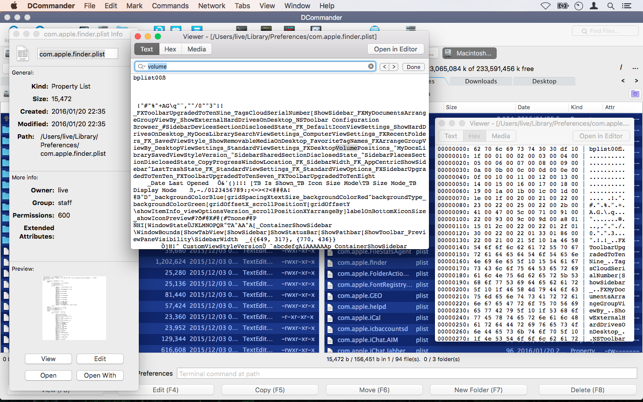Viewport: 643px width, 402px height.
Task: Select Text tab in background hex viewer
Action: pyautogui.click(x=450, y=136)
